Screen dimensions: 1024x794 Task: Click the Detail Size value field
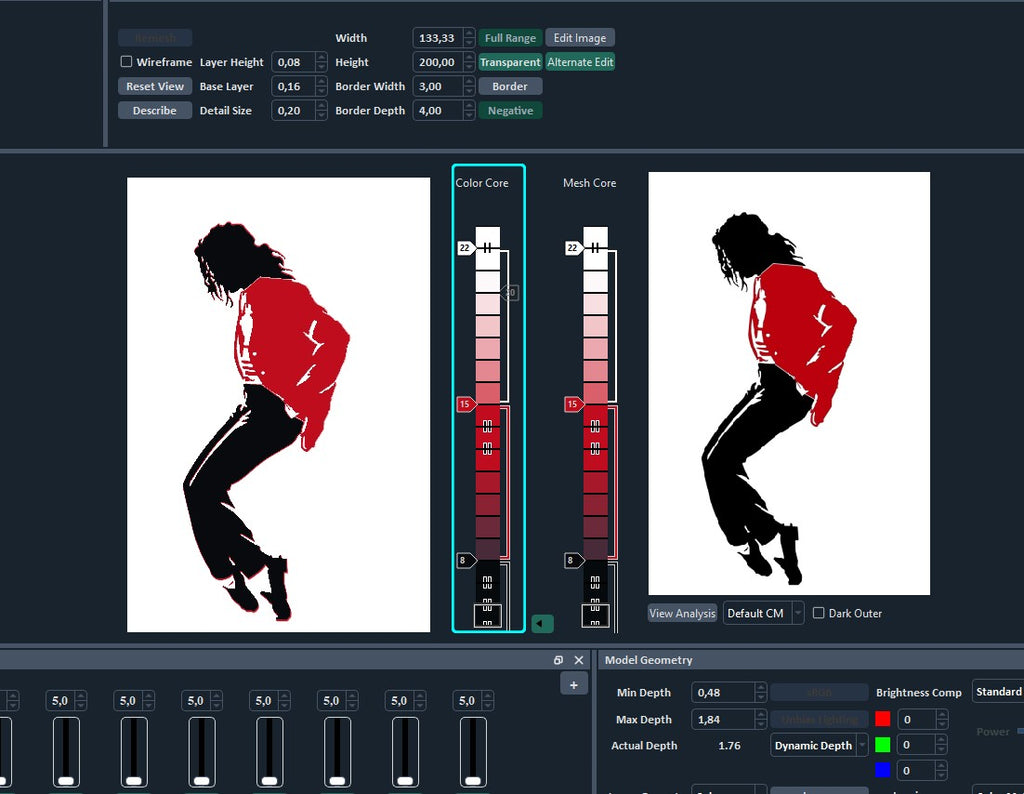coord(293,110)
